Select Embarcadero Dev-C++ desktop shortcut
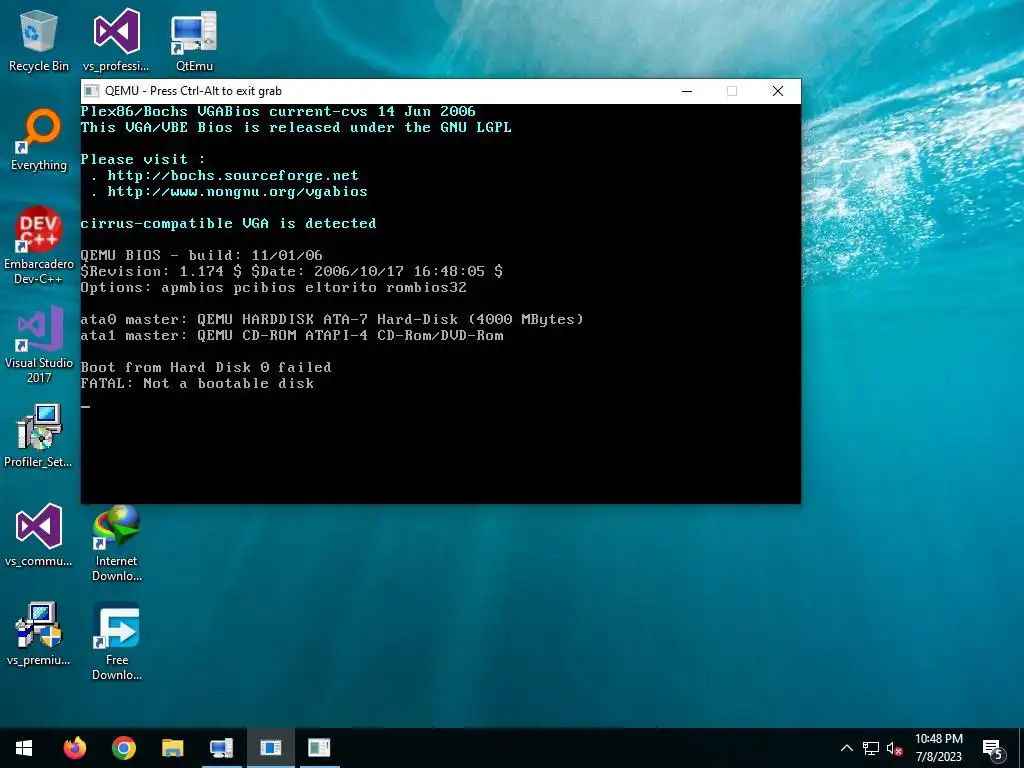The height and width of the screenshot is (768, 1024). coord(39,246)
